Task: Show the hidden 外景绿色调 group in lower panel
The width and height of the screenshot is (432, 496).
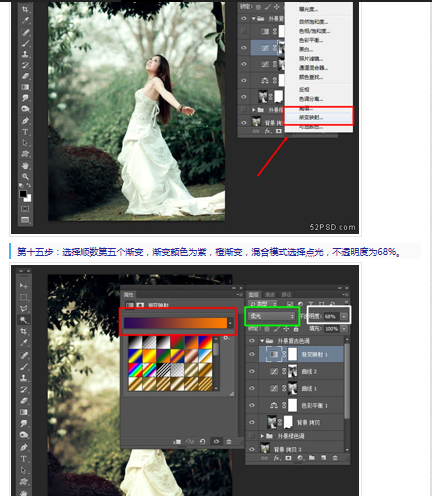Action: (x=252, y=436)
